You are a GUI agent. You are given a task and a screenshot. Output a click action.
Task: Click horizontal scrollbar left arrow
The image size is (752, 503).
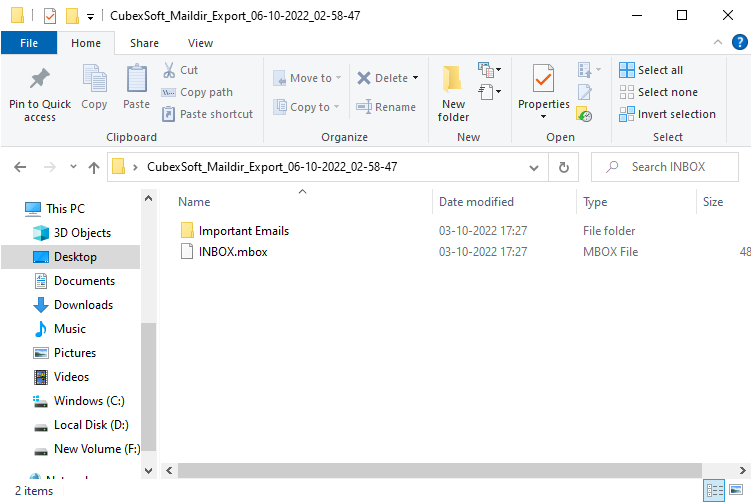point(169,470)
